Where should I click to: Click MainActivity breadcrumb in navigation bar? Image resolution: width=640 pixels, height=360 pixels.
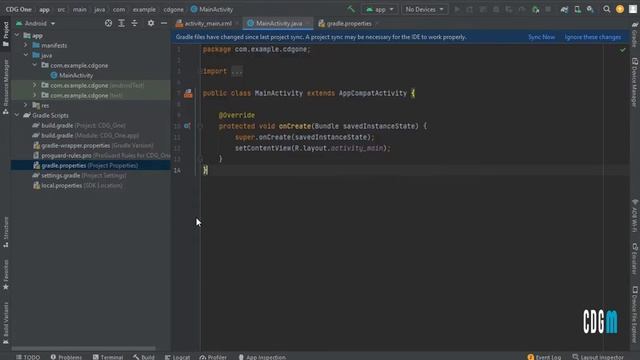(x=212, y=9)
